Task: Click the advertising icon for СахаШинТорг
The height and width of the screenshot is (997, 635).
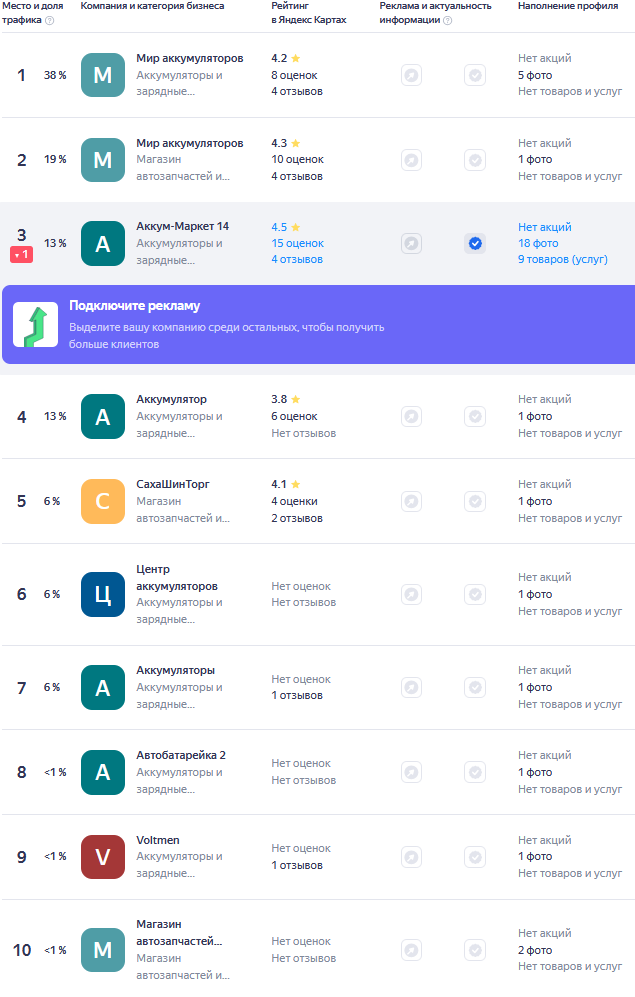Action: click(x=411, y=501)
